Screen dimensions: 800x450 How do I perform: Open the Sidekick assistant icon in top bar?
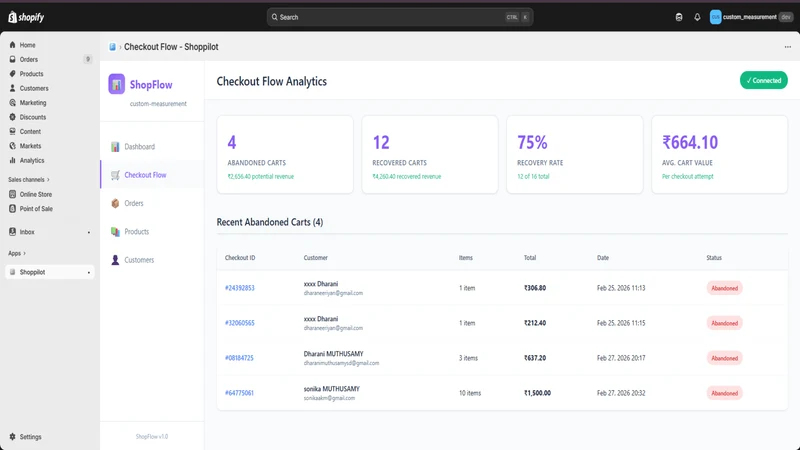click(679, 17)
